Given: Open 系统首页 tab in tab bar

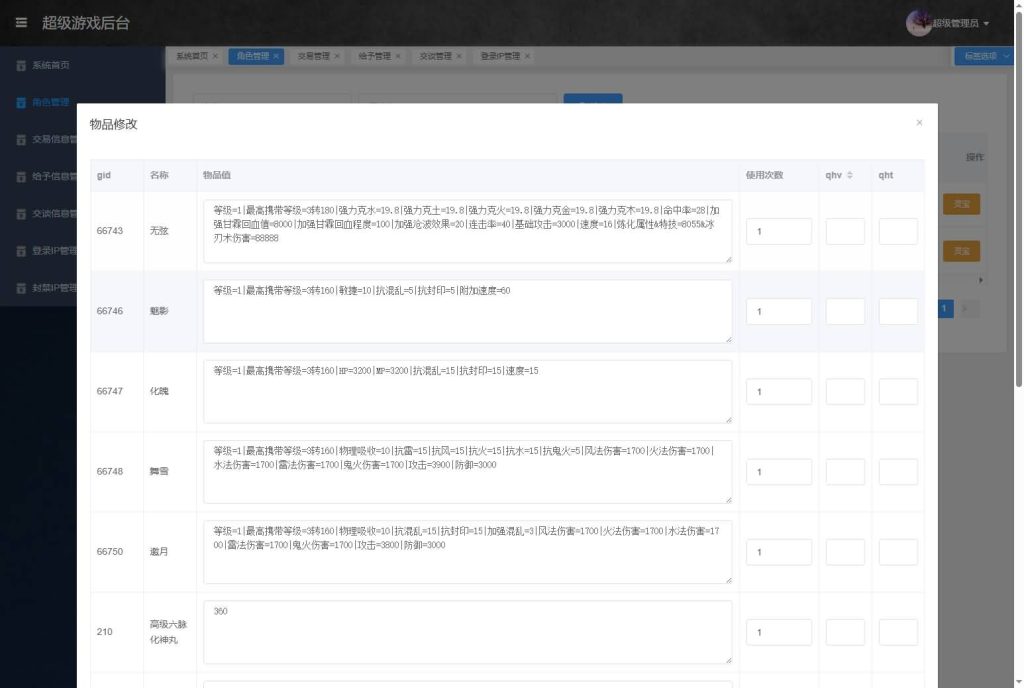Looking at the screenshot, I should [191, 57].
